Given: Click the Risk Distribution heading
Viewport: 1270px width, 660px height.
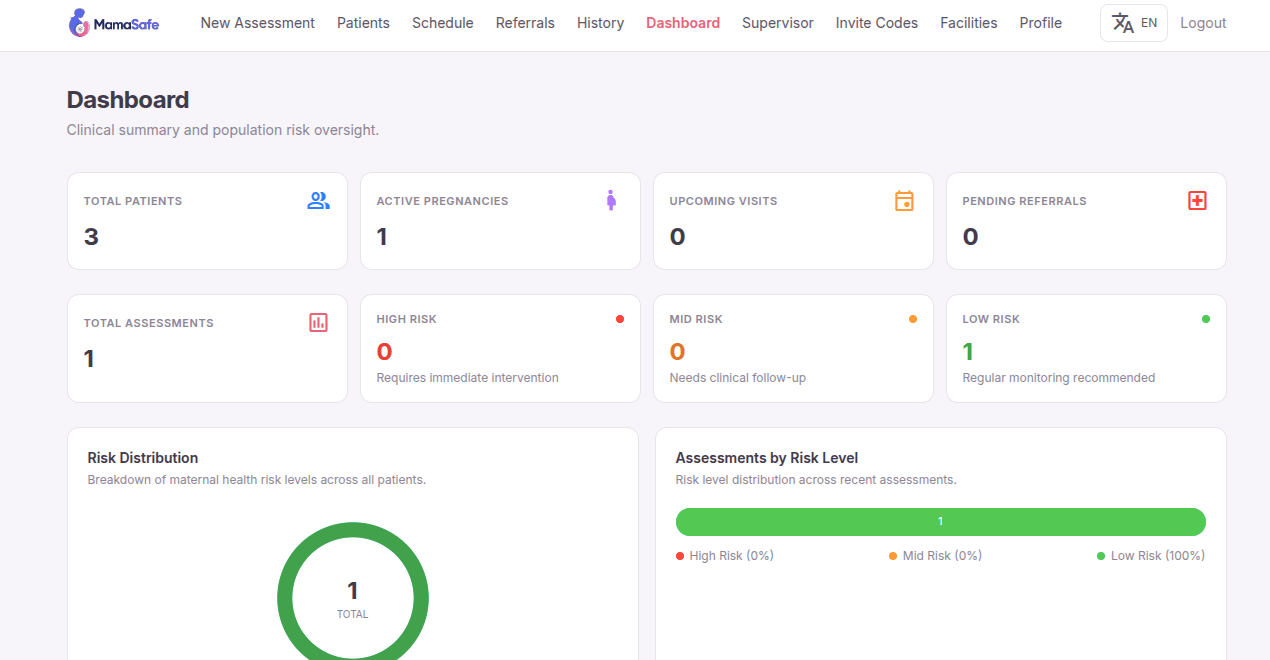Looking at the screenshot, I should (x=143, y=458).
